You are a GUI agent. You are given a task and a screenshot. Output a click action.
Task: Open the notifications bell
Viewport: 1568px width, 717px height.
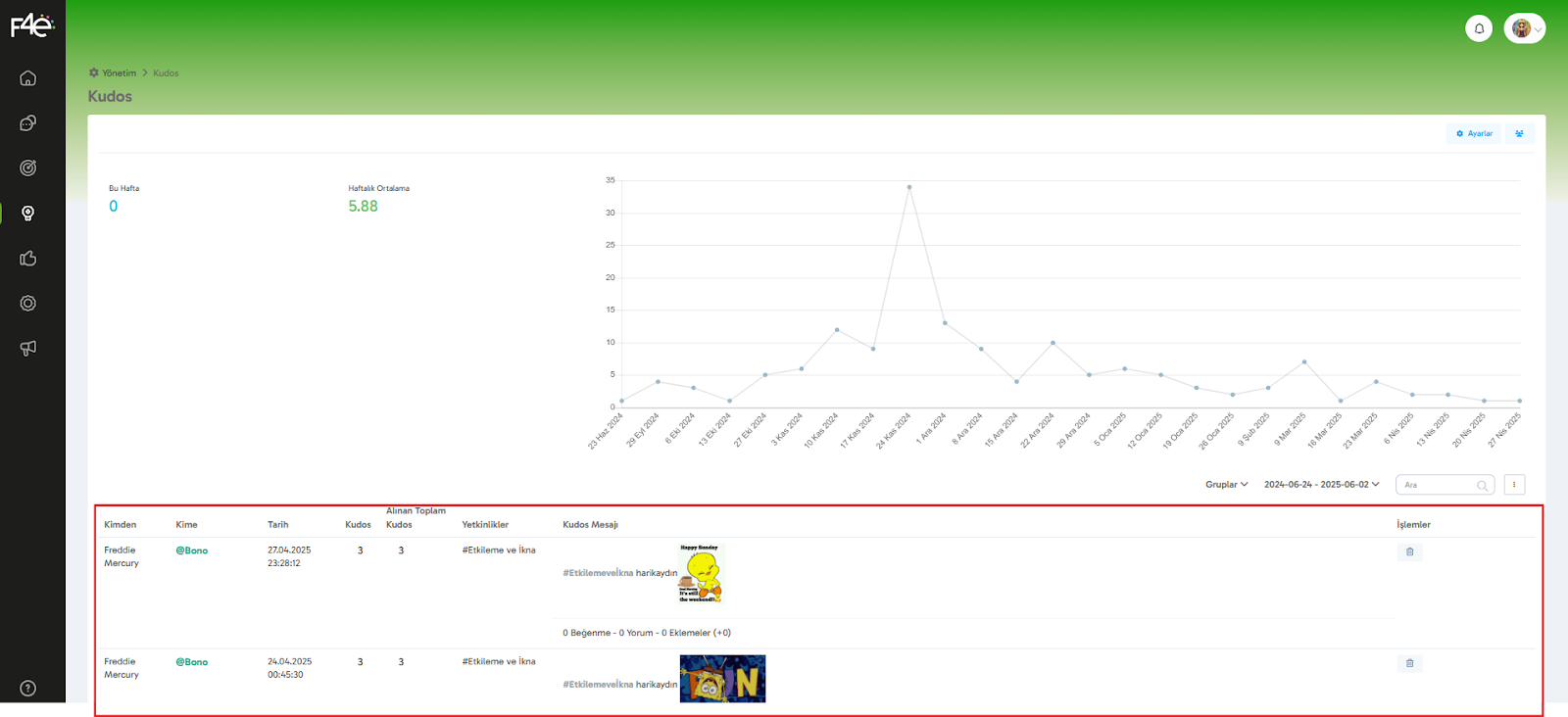(x=1479, y=28)
